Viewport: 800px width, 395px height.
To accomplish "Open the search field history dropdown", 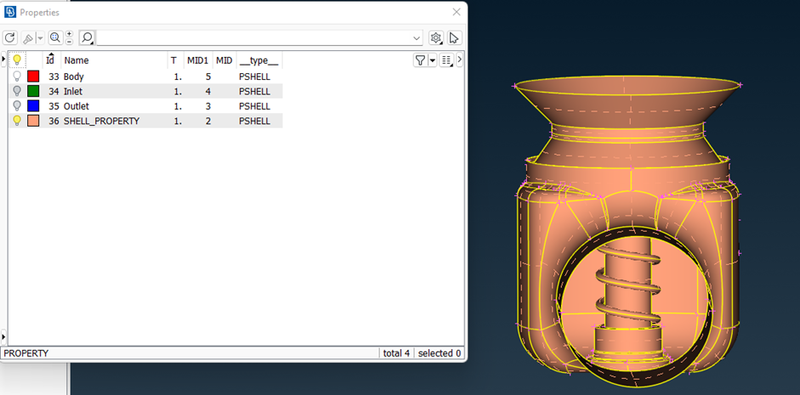I will point(417,38).
